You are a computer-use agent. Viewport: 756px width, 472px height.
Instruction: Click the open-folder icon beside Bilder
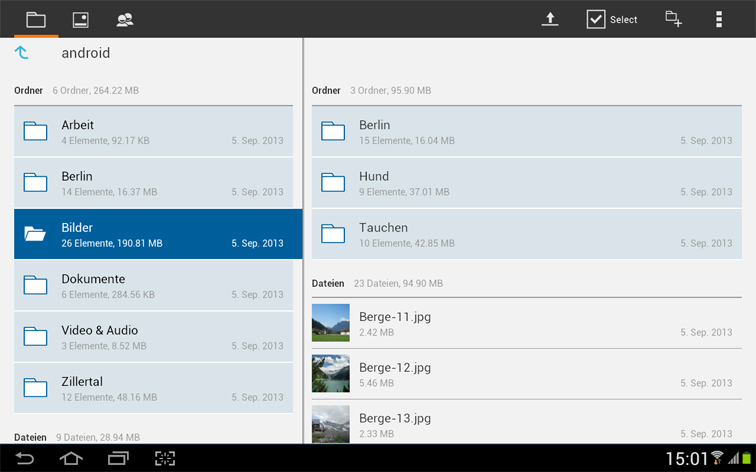coord(35,234)
